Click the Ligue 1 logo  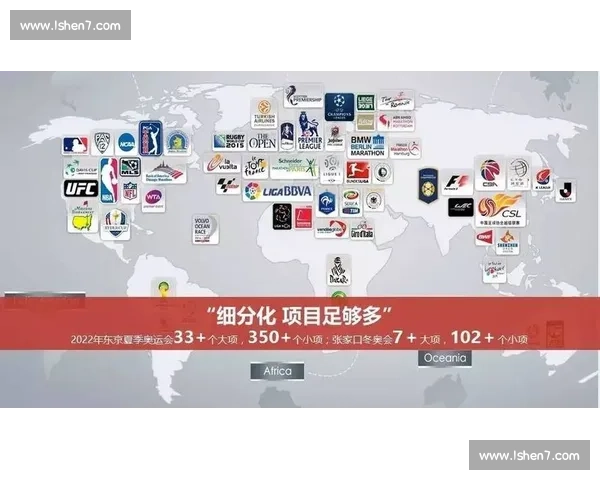click(x=331, y=169)
